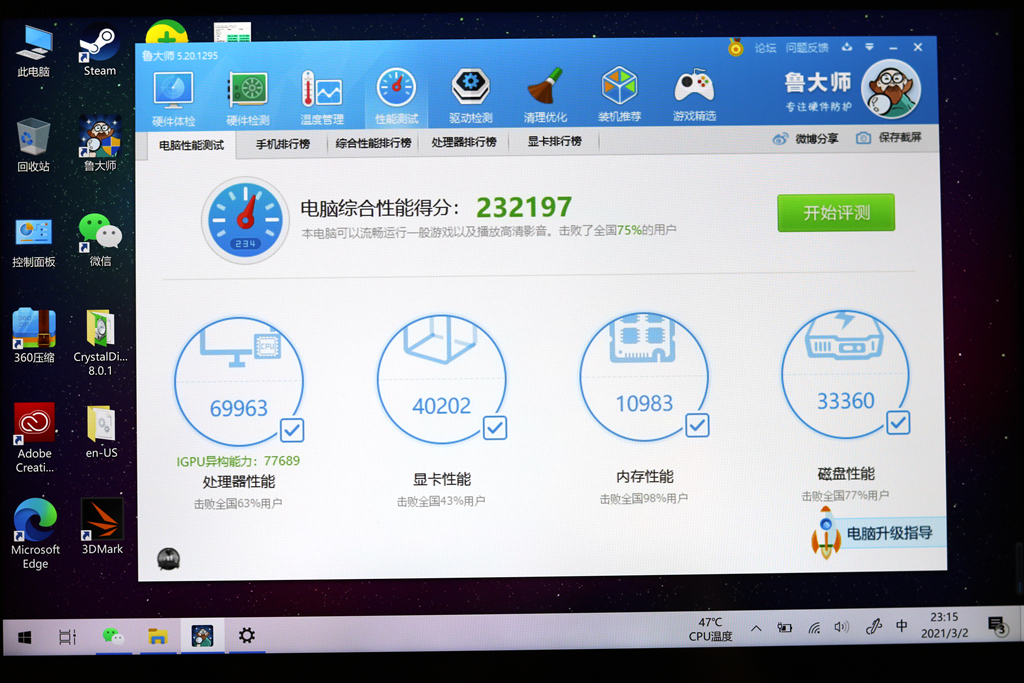Screen dimensions: 1024x683
Task: Click the round gray icon at window bottom-left
Action: pos(168,559)
